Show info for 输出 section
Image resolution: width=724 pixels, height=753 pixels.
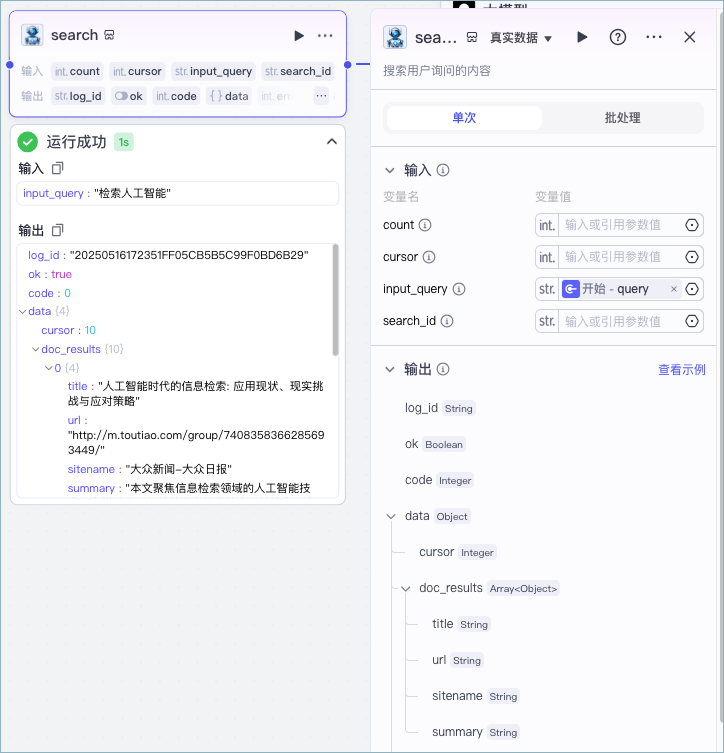443,369
